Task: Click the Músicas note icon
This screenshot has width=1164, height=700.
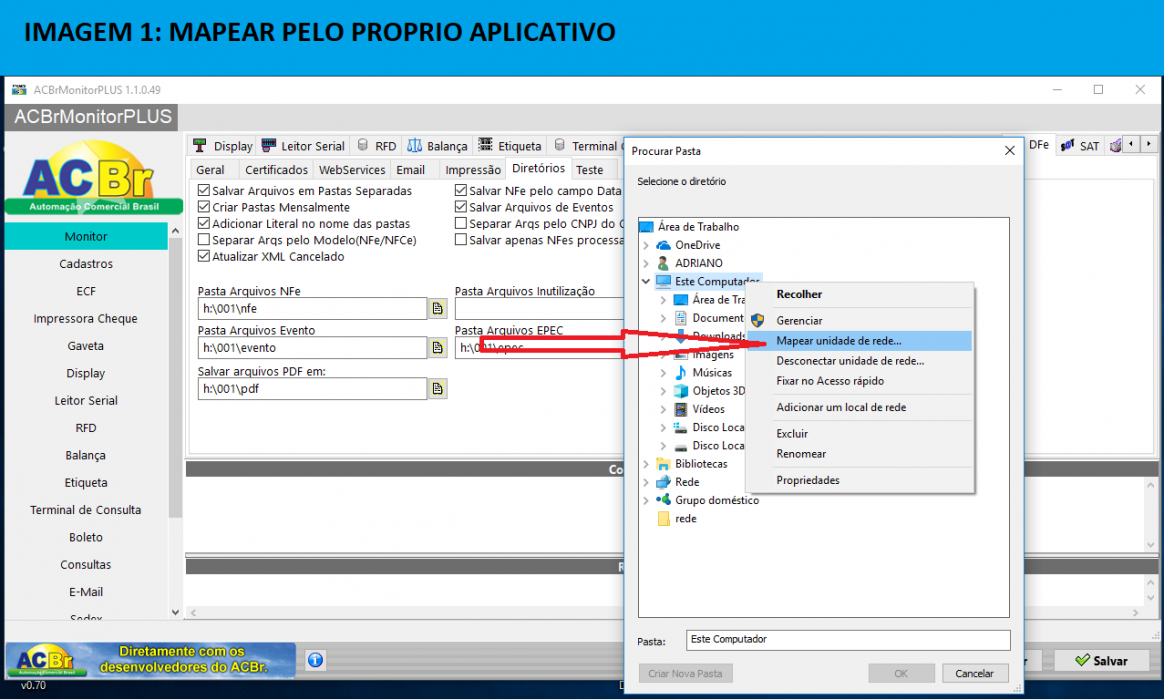Action: coord(680,373)
